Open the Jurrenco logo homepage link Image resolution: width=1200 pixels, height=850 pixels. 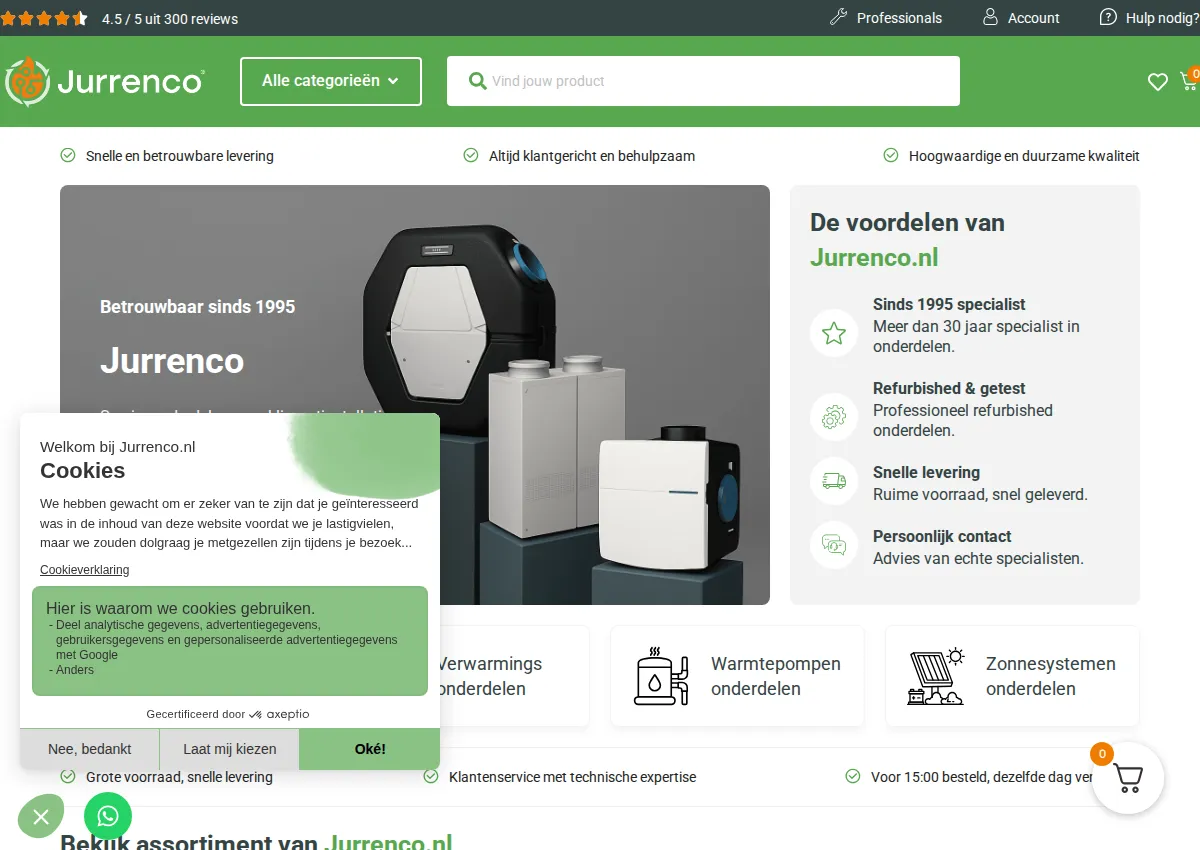click(105, 81)
